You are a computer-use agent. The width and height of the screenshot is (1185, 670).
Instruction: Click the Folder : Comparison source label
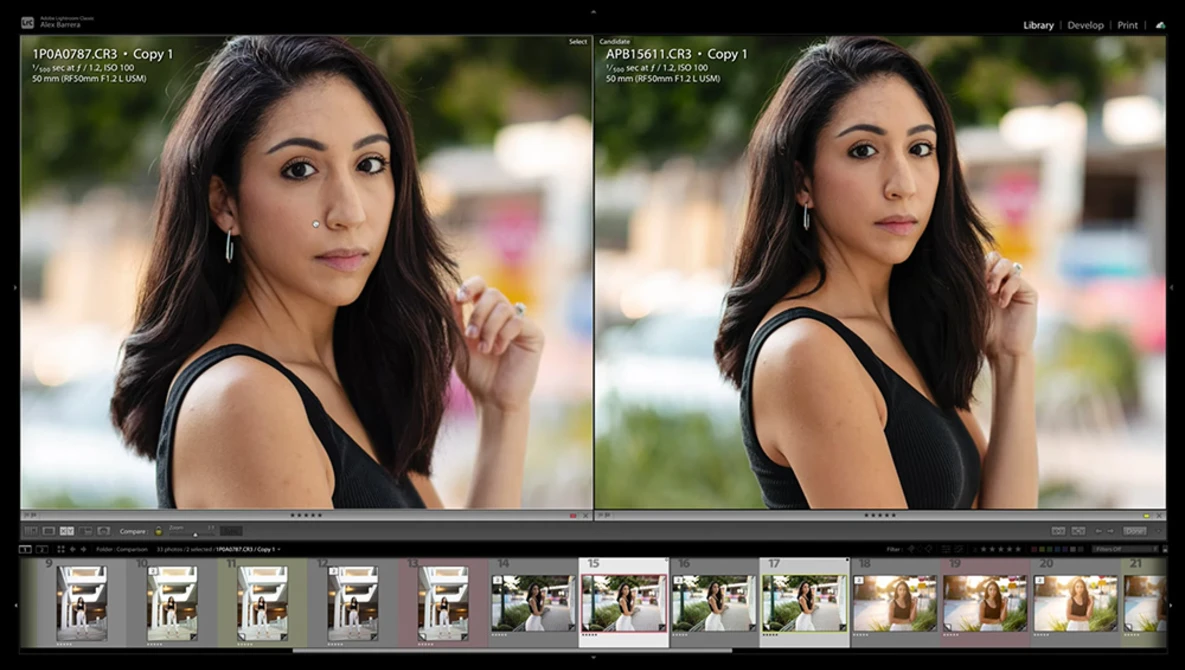122,549
